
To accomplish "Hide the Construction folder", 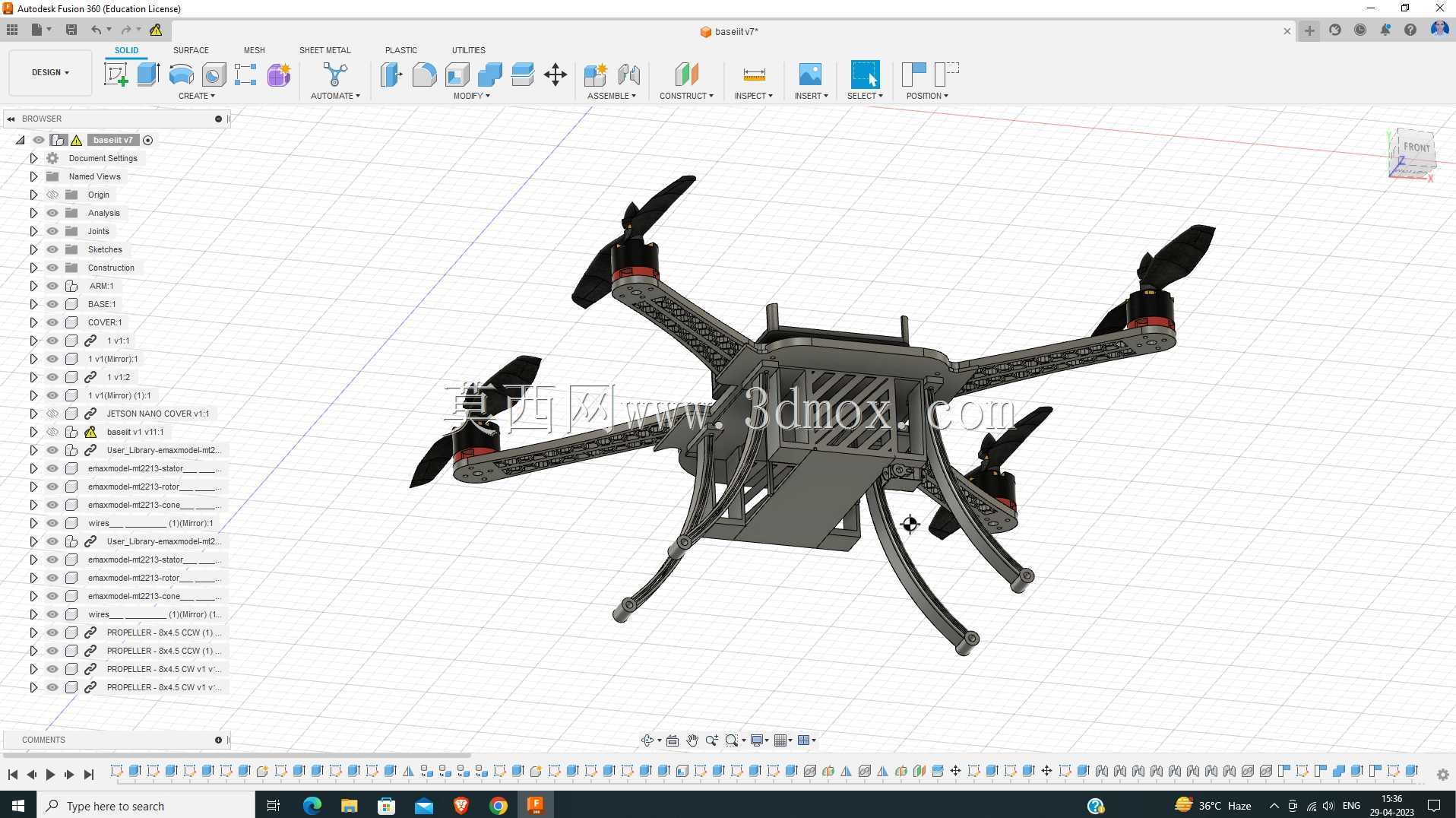I will tap(52, 268).
